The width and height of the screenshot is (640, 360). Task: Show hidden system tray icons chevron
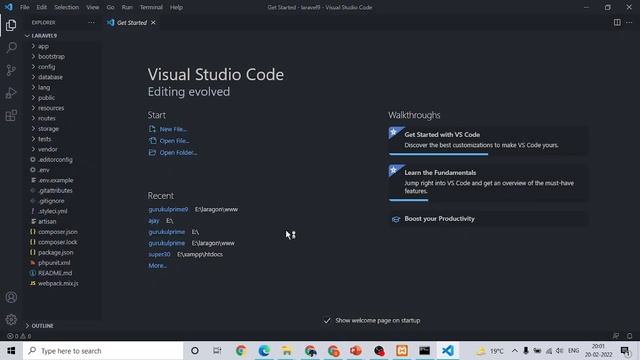[515, 351]
